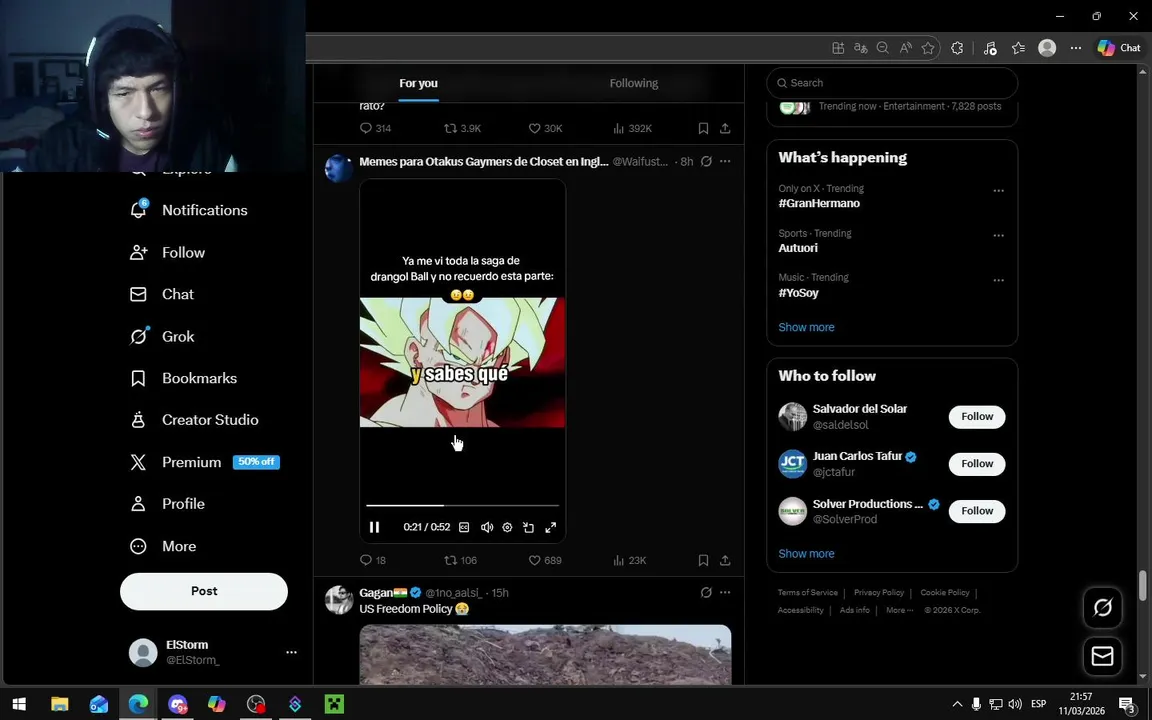Repost the top post with 3.9K reposts
The image size is (1152, 720).
click(x=462, y=129)
